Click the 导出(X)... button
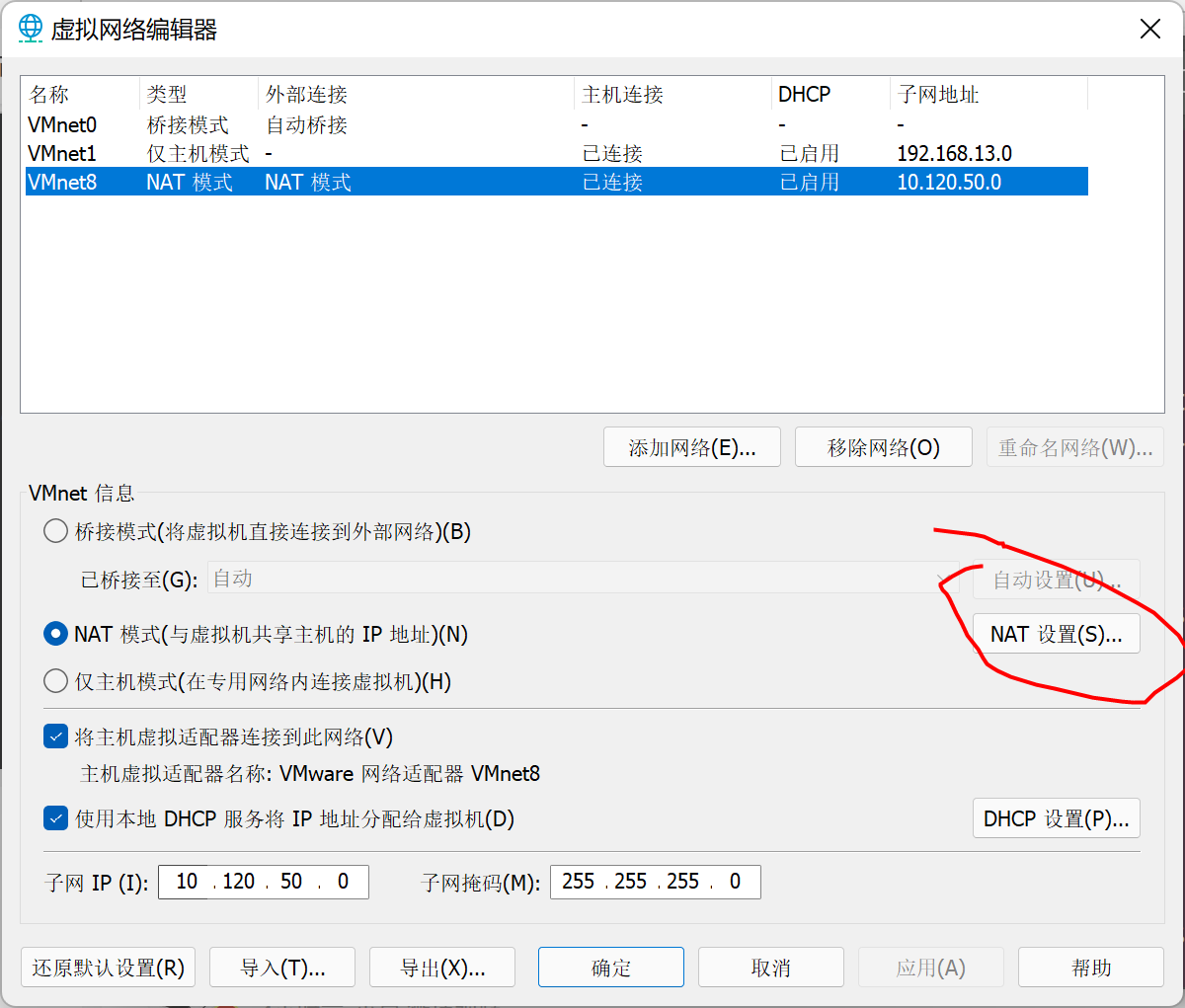The height and width of the screenshot is (1008, 1185). pyautogui.click(x=442, y=968)
